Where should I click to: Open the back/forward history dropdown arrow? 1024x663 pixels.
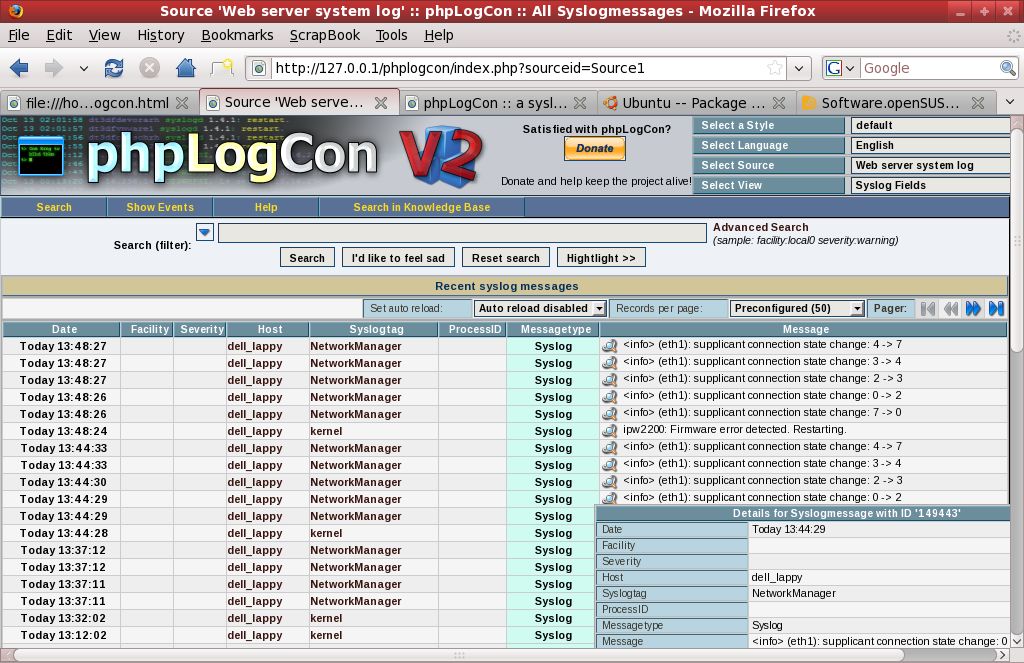click(83, 68)
